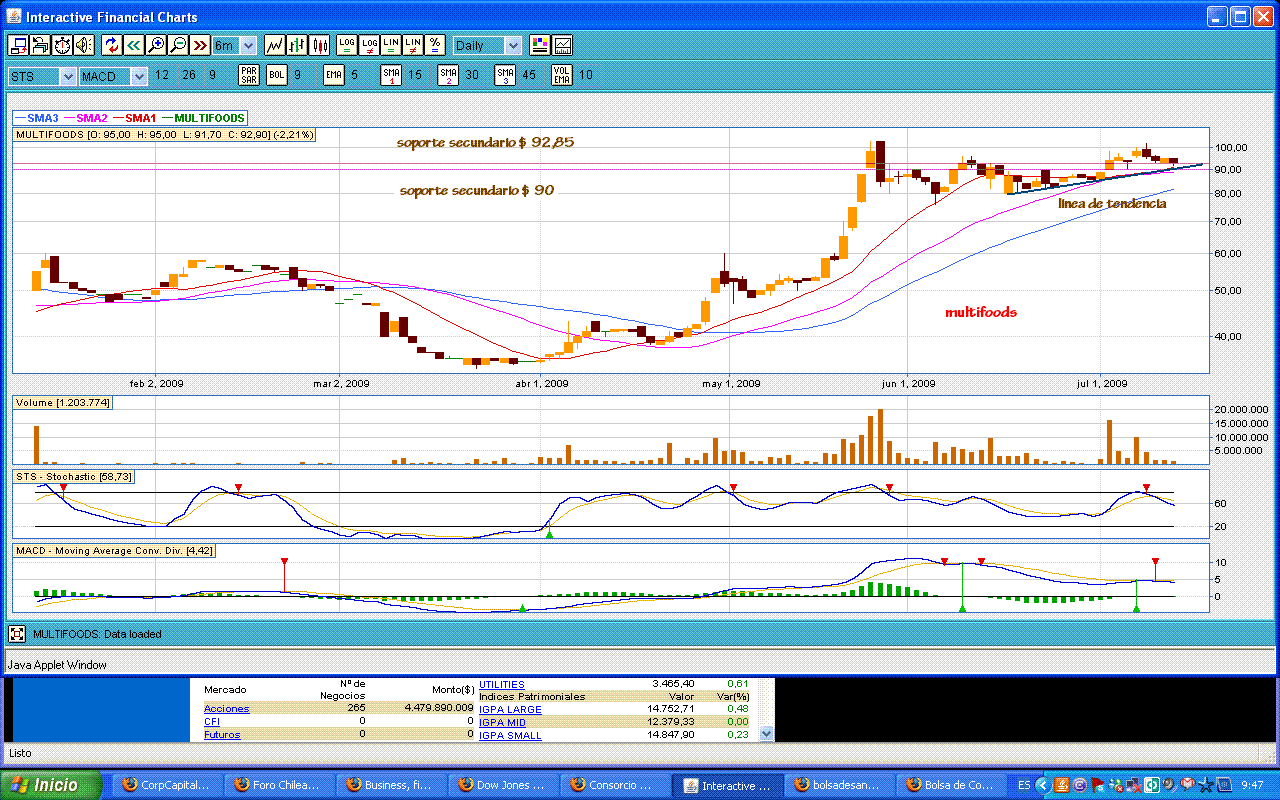Click the zoom in magnifier icon

tap(156, 45)
